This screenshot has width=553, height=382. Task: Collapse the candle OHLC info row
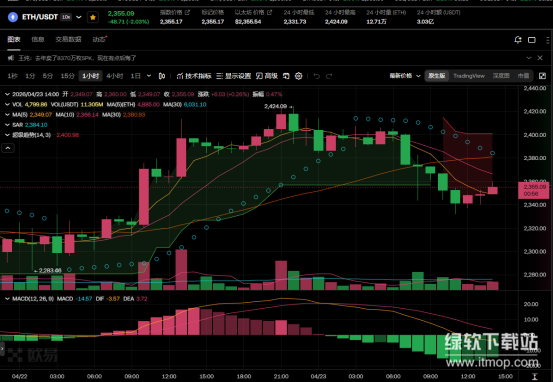(x=7, y=94)
